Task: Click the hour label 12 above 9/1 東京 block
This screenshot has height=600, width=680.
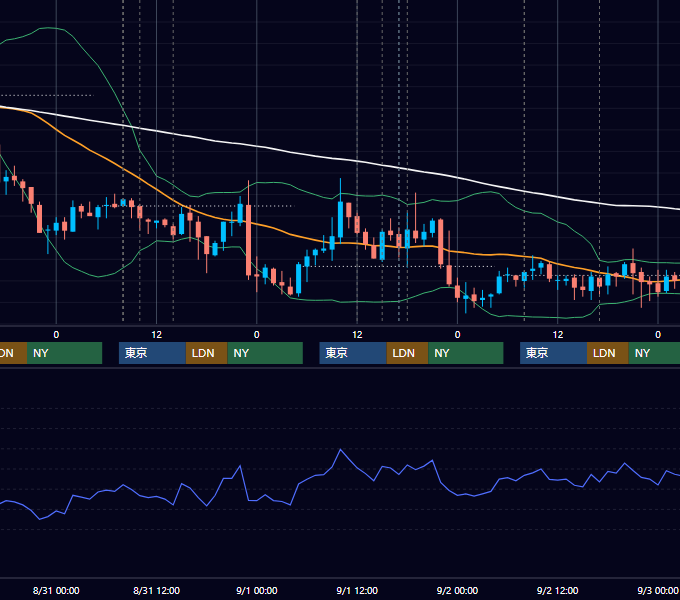Action: pyautogui.click(x=357, y=335)
